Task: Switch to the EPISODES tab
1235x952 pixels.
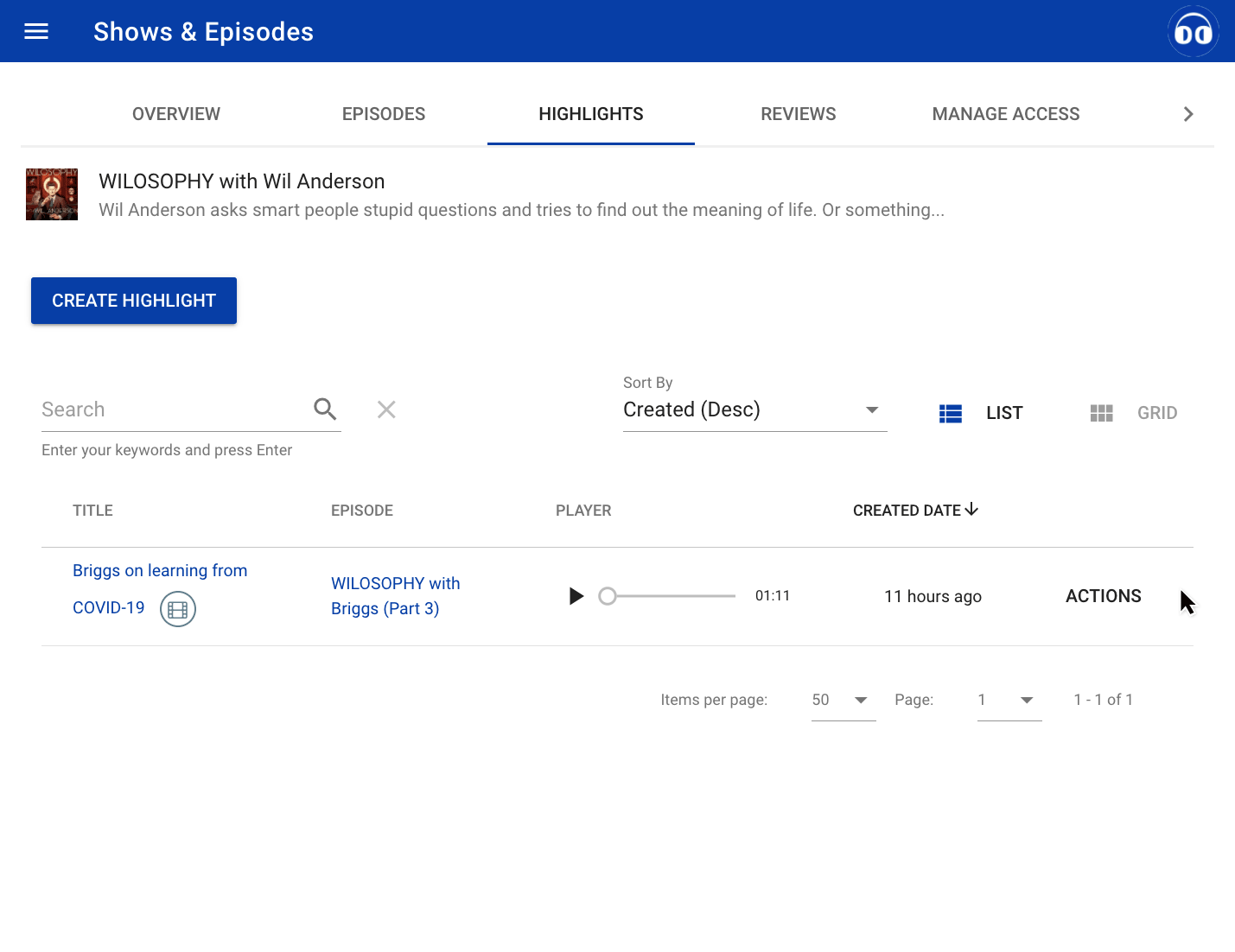Action: point(384,114)
